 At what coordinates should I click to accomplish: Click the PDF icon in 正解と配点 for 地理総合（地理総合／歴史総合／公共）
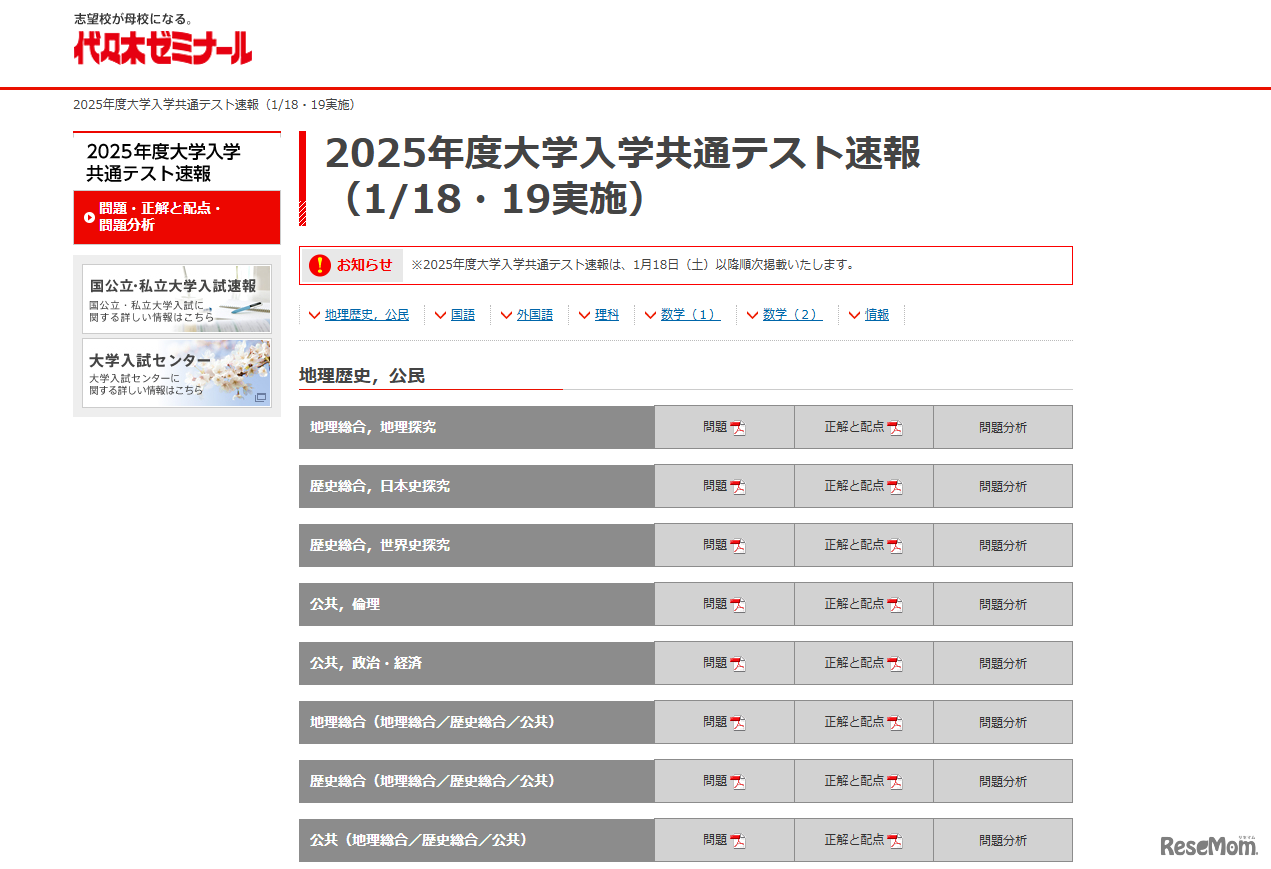coord(897,721)
